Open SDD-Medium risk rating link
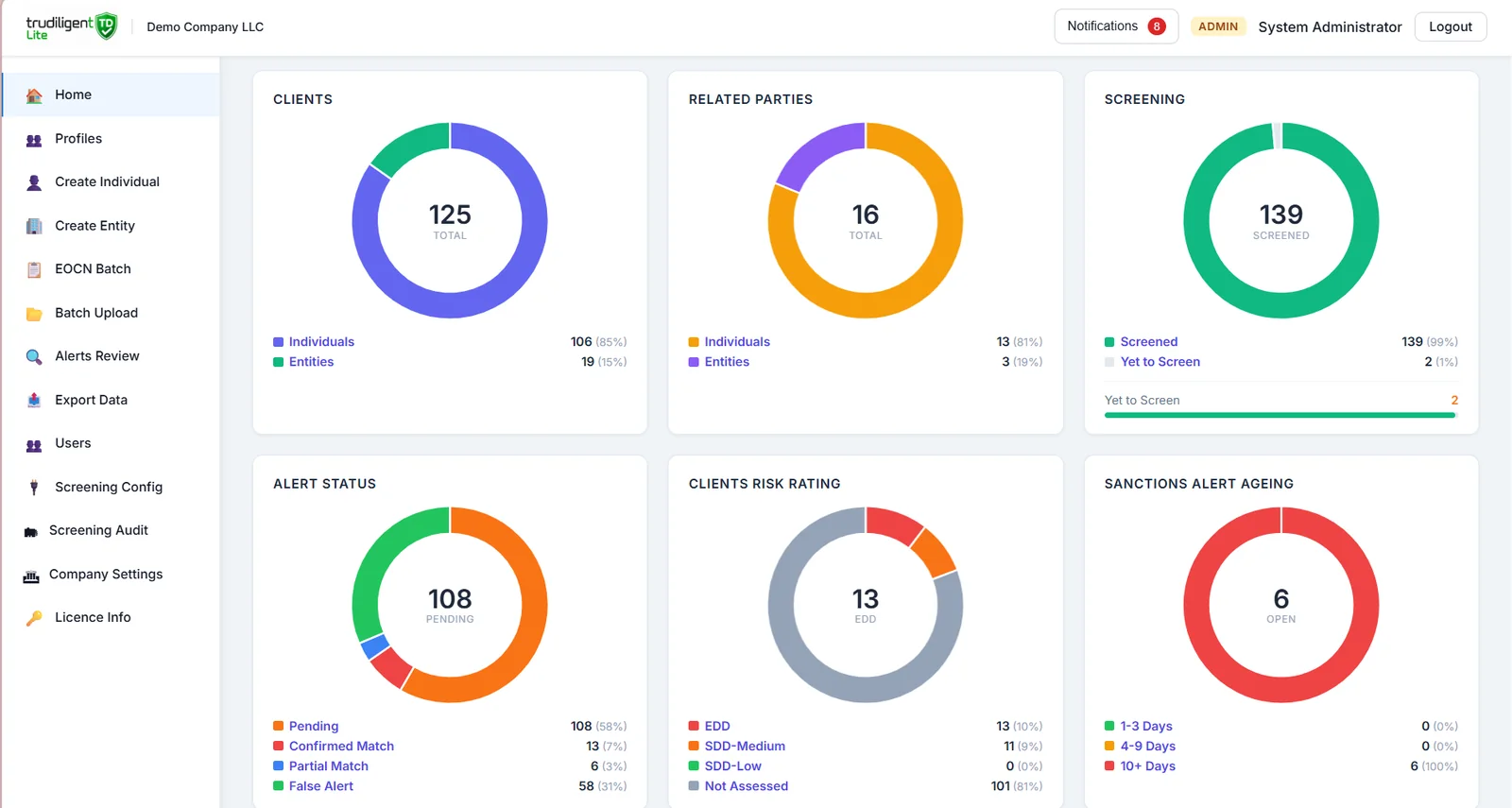 coord(745,747)
